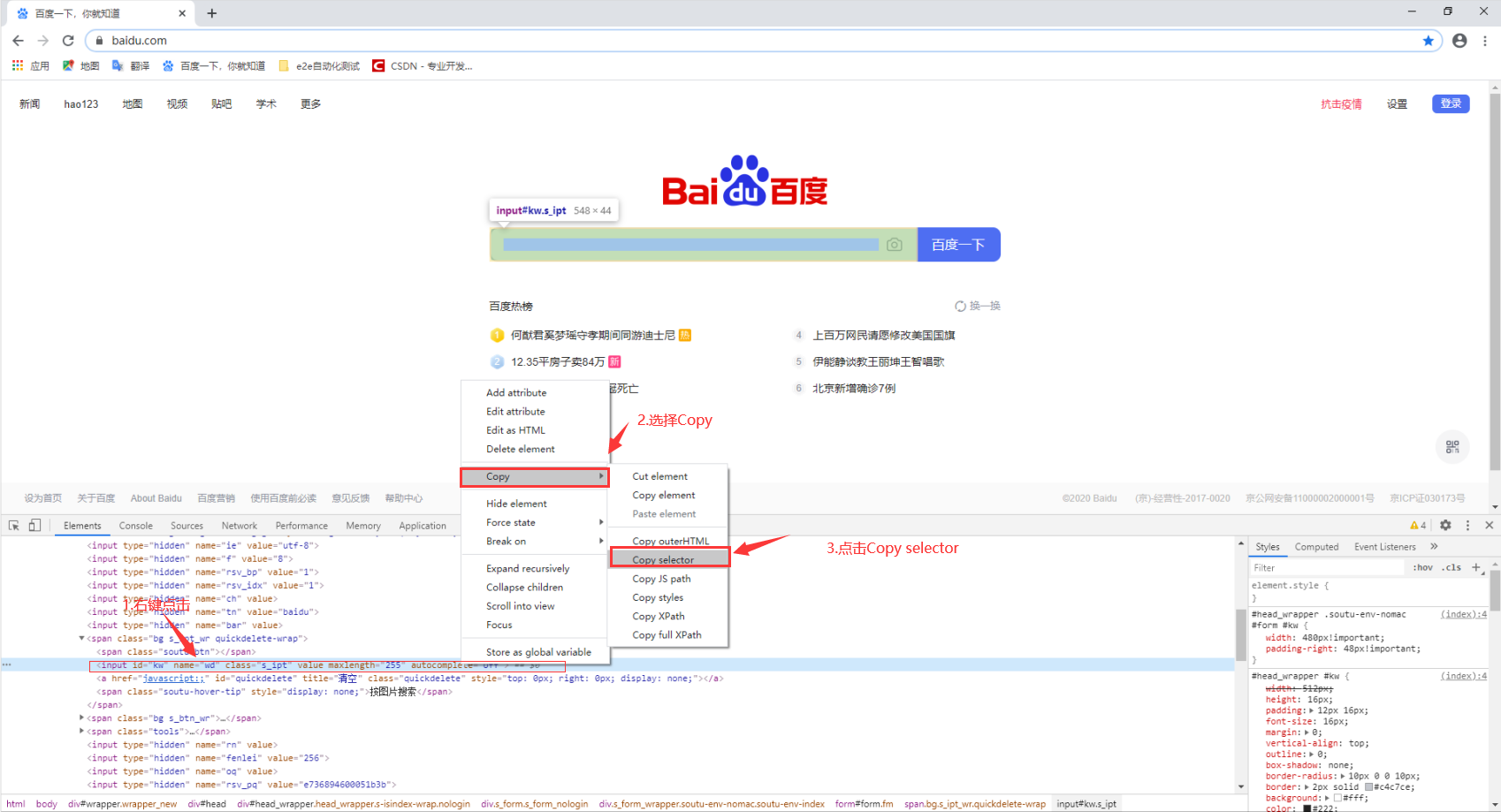
Task: Click the border color swatch in Styles
Action: (1368, 786)
